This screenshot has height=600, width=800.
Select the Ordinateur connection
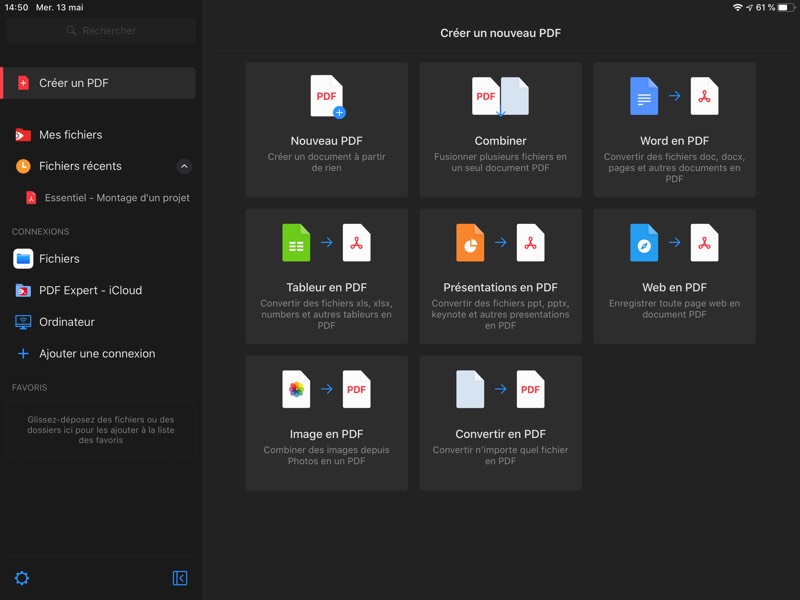pos(66,322)
